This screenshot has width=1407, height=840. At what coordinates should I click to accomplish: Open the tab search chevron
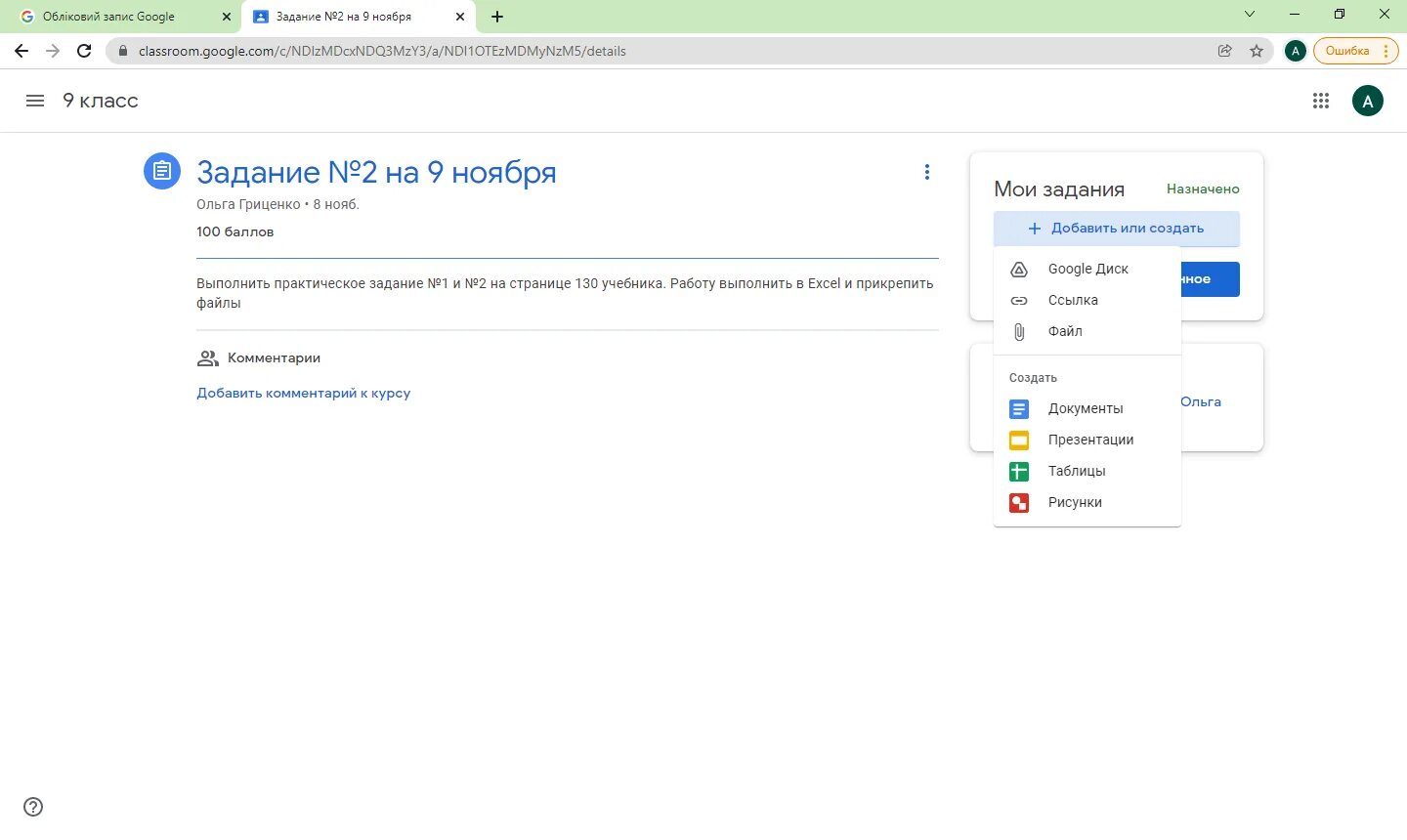(1250, 14)
